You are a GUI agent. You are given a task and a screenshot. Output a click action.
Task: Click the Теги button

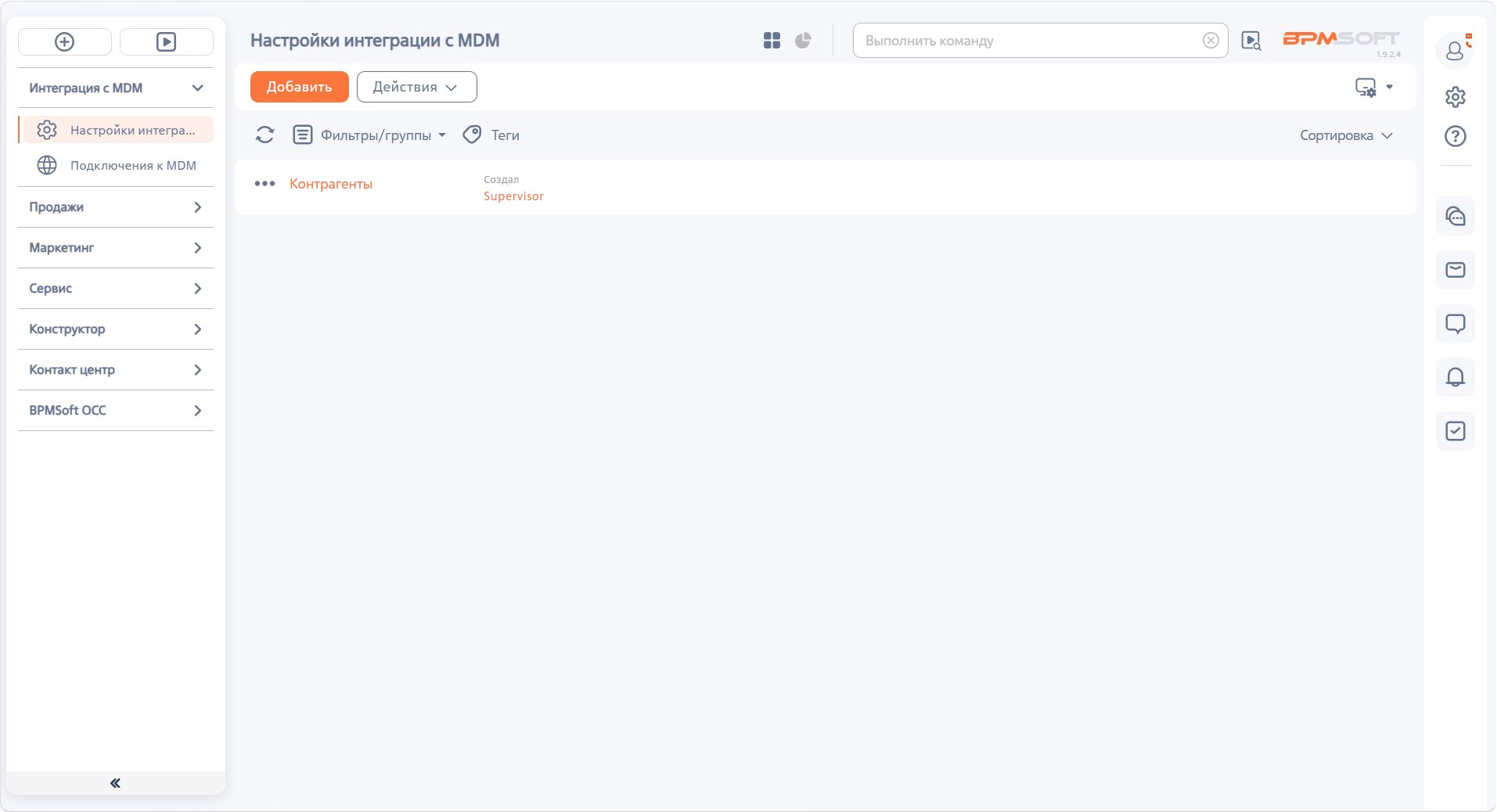[491, 135]
